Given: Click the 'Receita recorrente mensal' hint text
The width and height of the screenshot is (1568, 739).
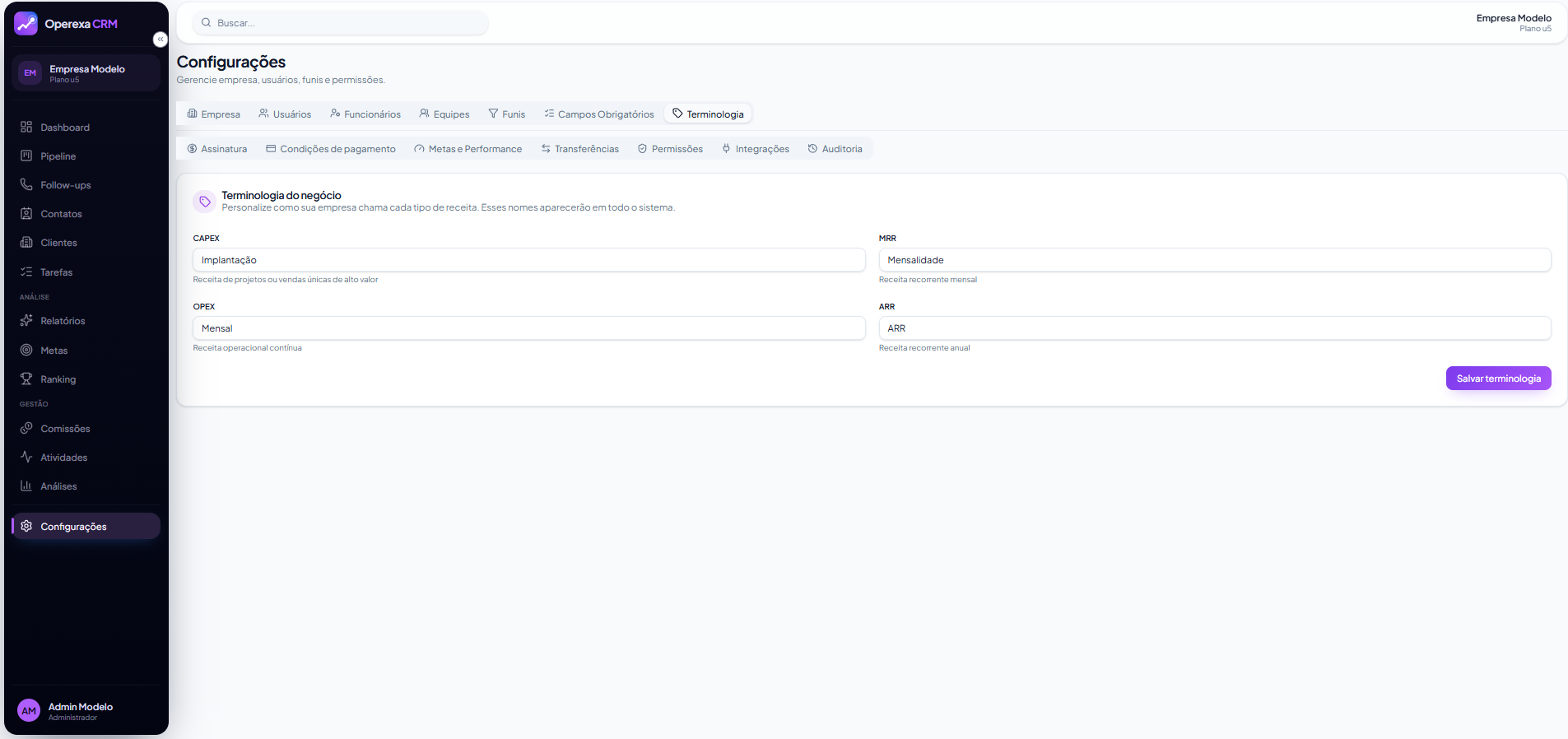Looking at the screenshot, I should (x=928, y=280).
